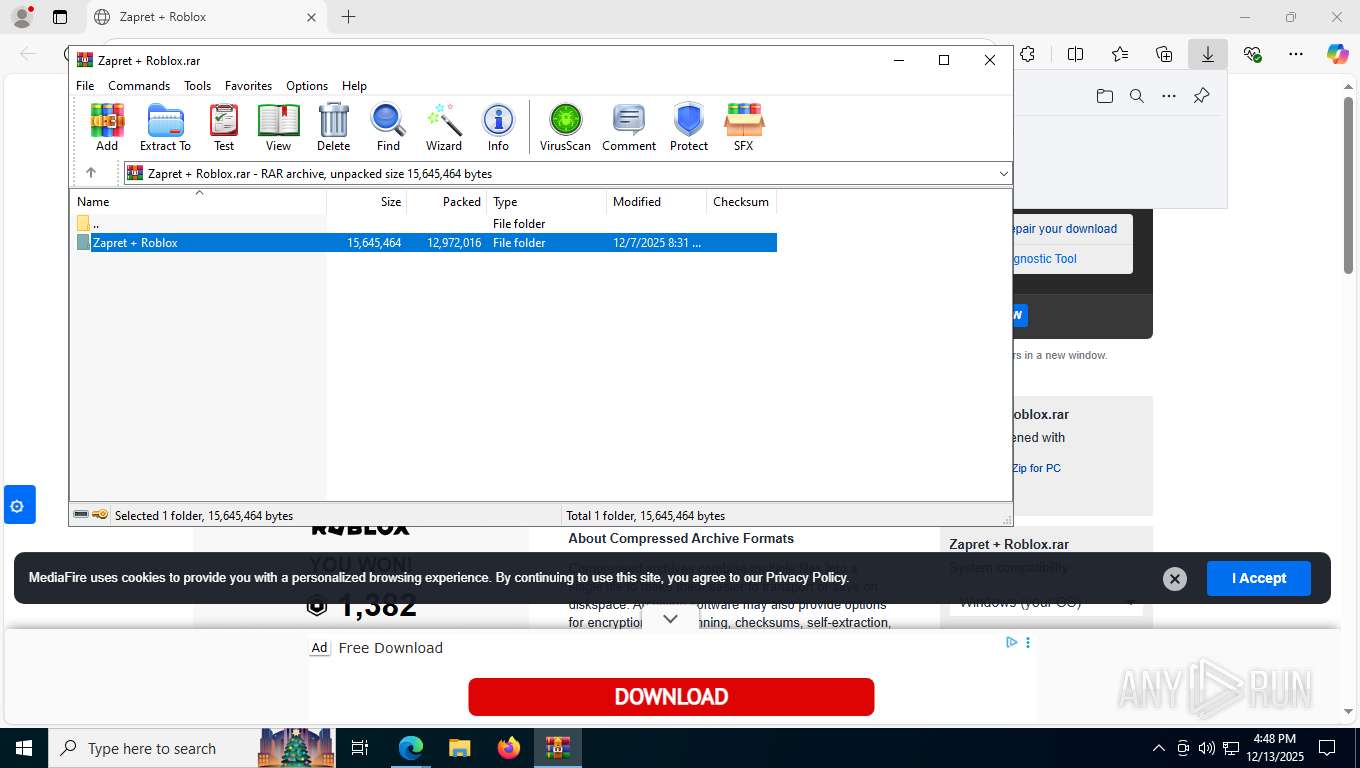Open Copilot icon in Edge
The image size is (1360, 768).
pyautogui.click(x=1337, y=54)
